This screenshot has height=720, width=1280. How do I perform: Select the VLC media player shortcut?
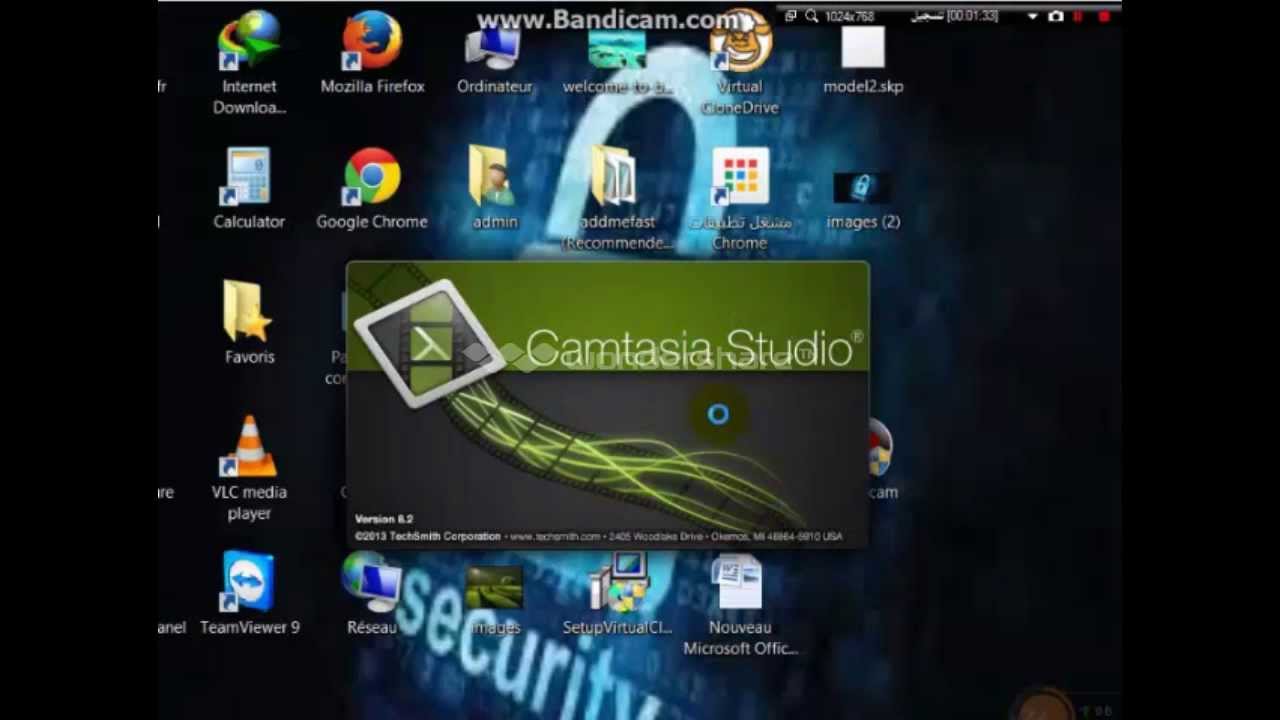(x=249, y=468)
